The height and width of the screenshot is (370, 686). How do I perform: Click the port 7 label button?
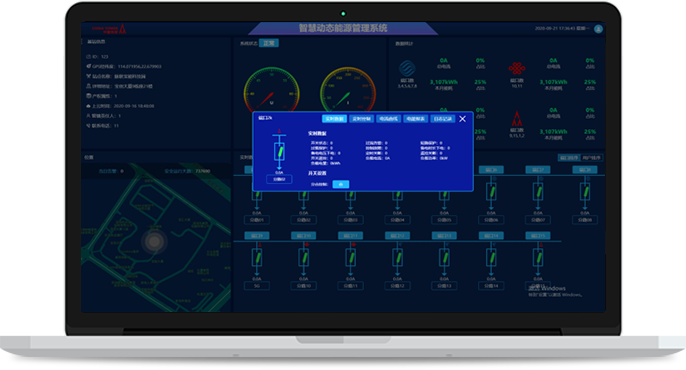[538, 170]
